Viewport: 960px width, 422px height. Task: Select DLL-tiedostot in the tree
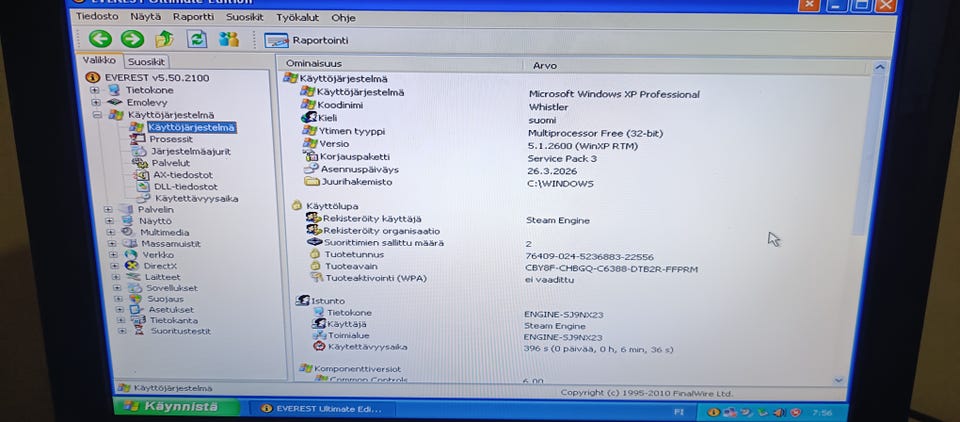click(186, 186)
